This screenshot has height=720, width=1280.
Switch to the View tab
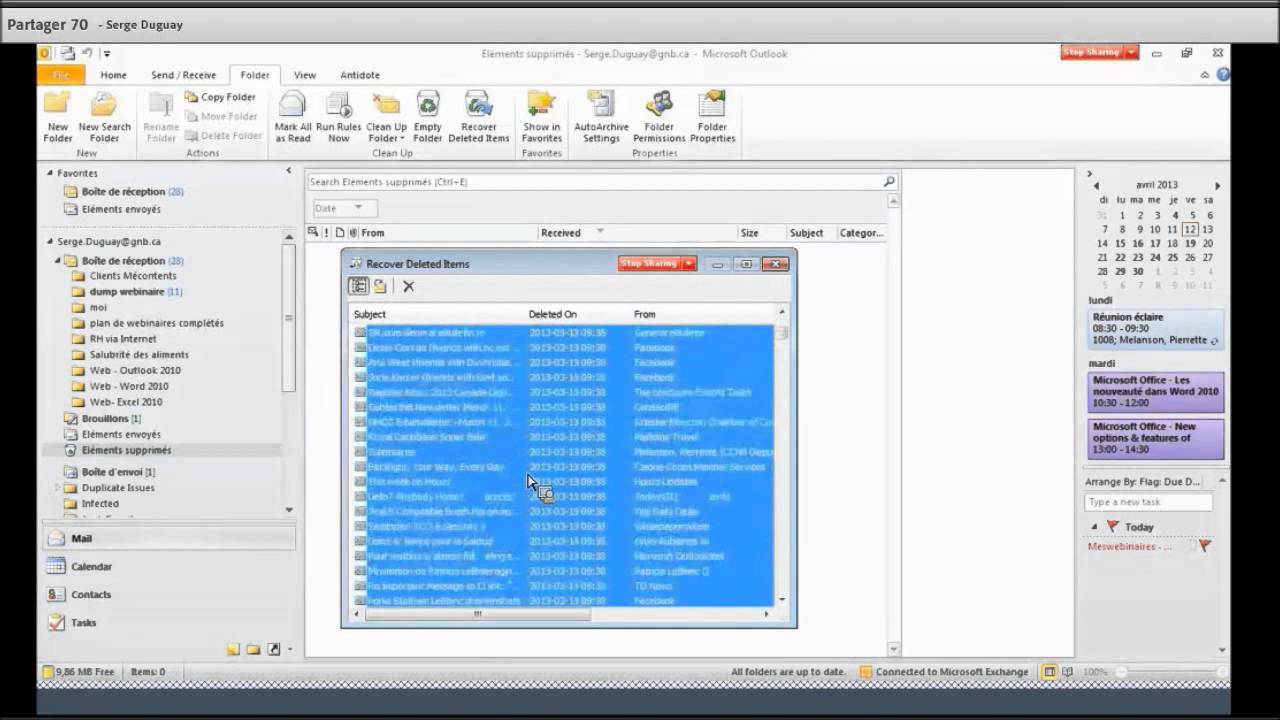[305, 75]
